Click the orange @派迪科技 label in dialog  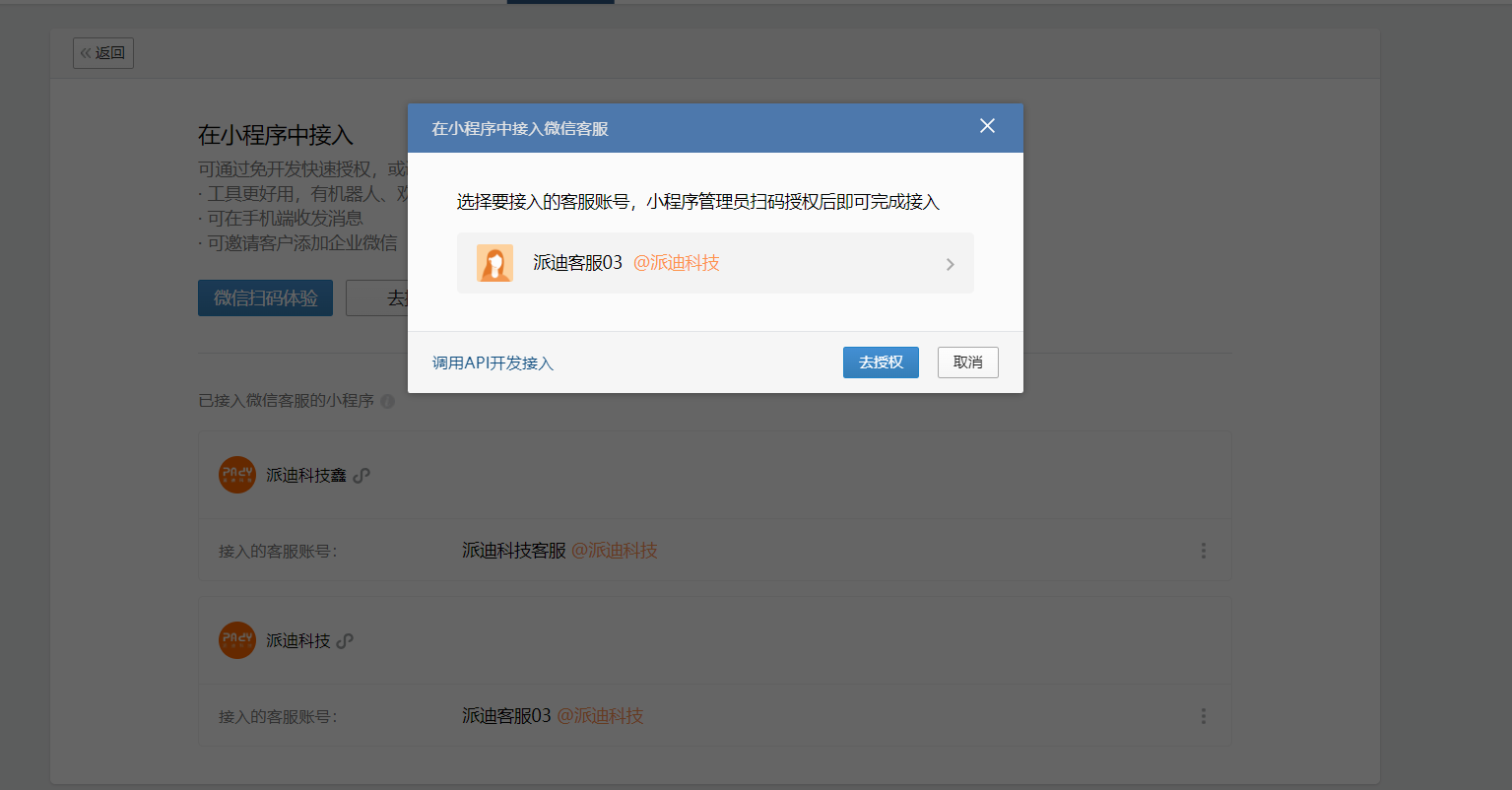pos(676,263)
